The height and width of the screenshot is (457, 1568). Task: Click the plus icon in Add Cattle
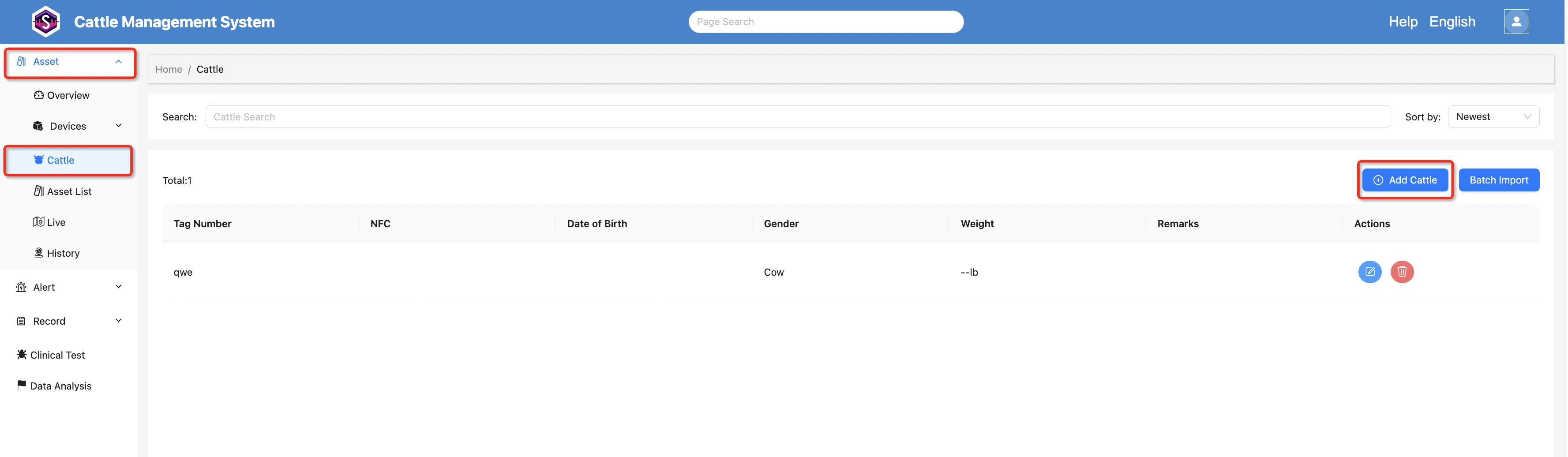(1378, 180)
